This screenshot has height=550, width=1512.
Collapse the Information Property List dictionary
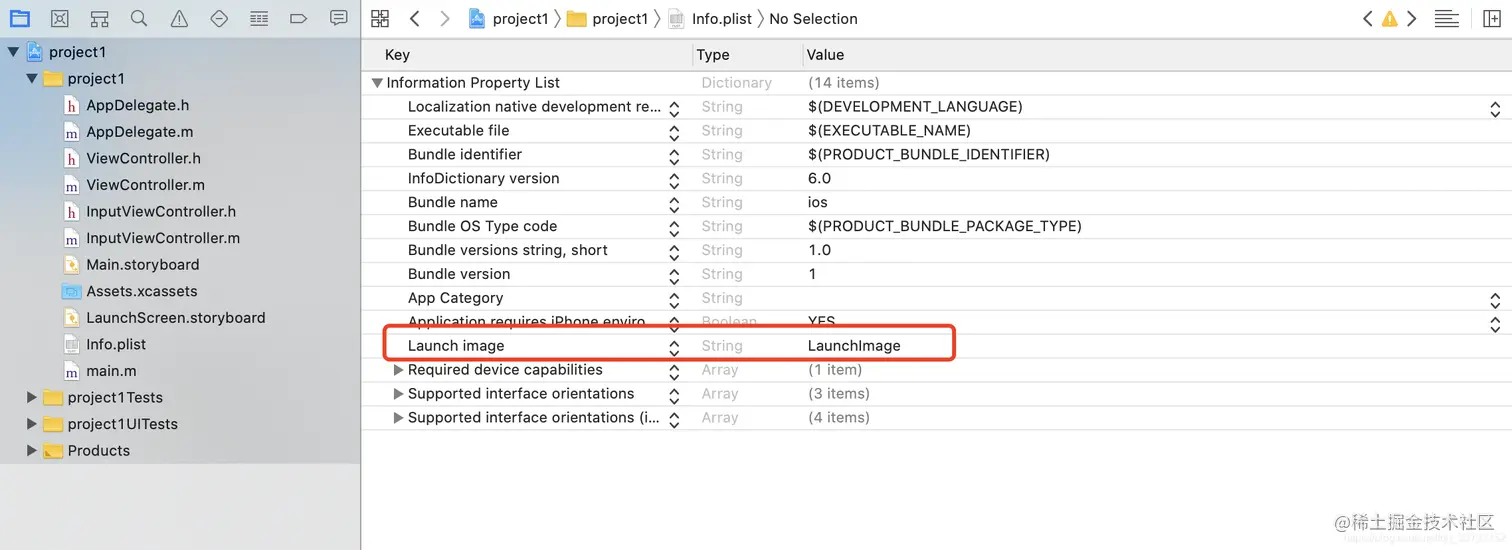click(377, 83)
